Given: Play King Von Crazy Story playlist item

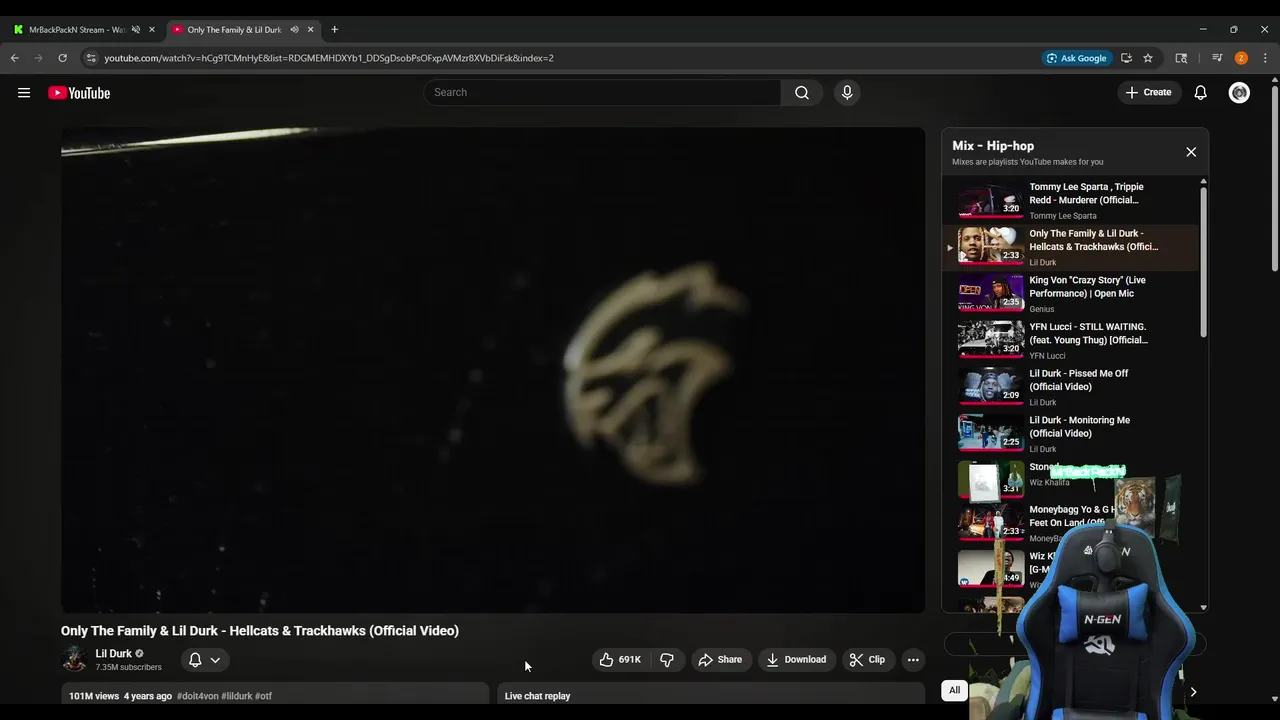Looking at the screenshot, I should pos(1070,294).
